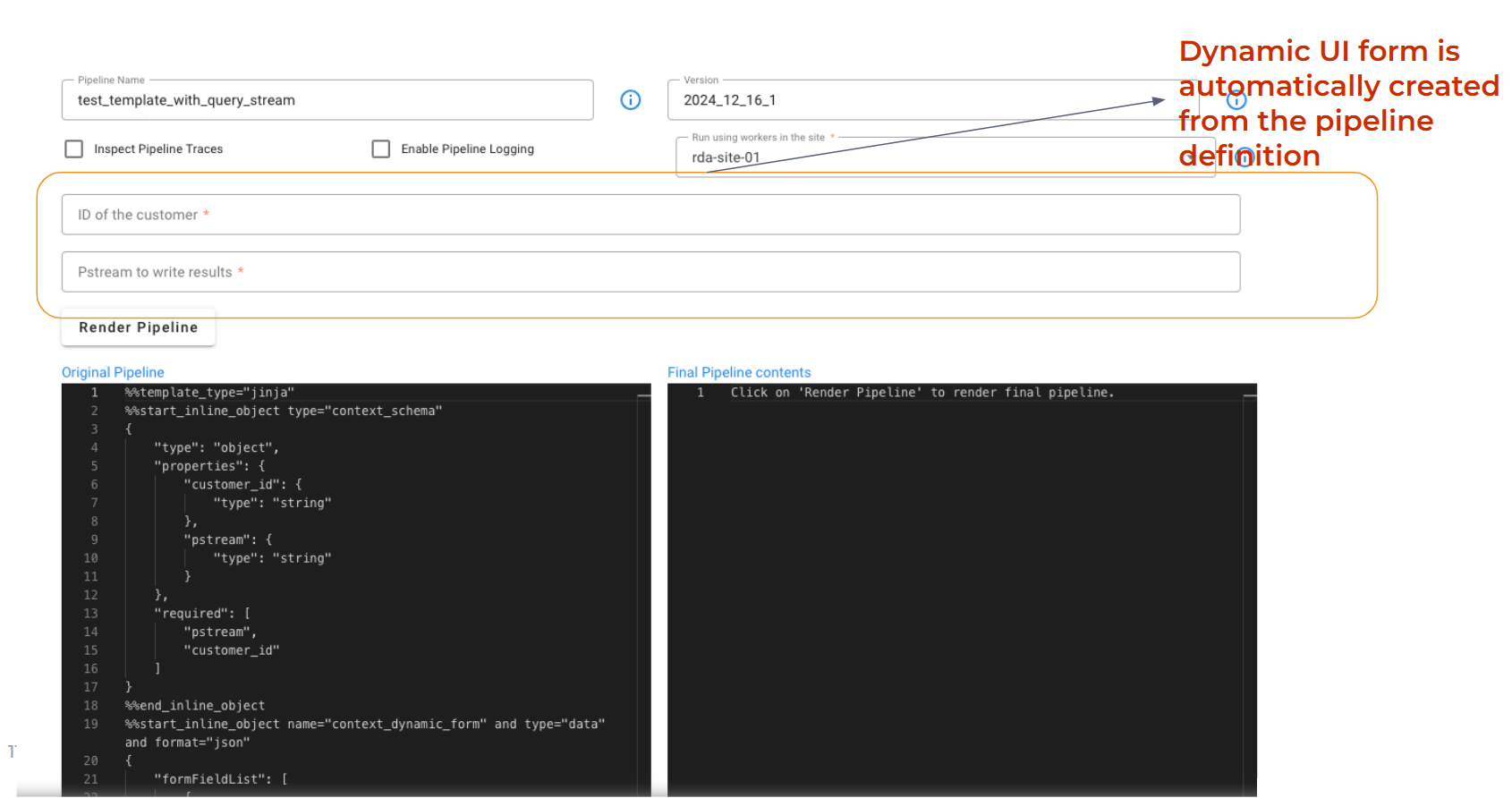
Task: Click the Final Pipeline contents heading
Action: (739, 372)
